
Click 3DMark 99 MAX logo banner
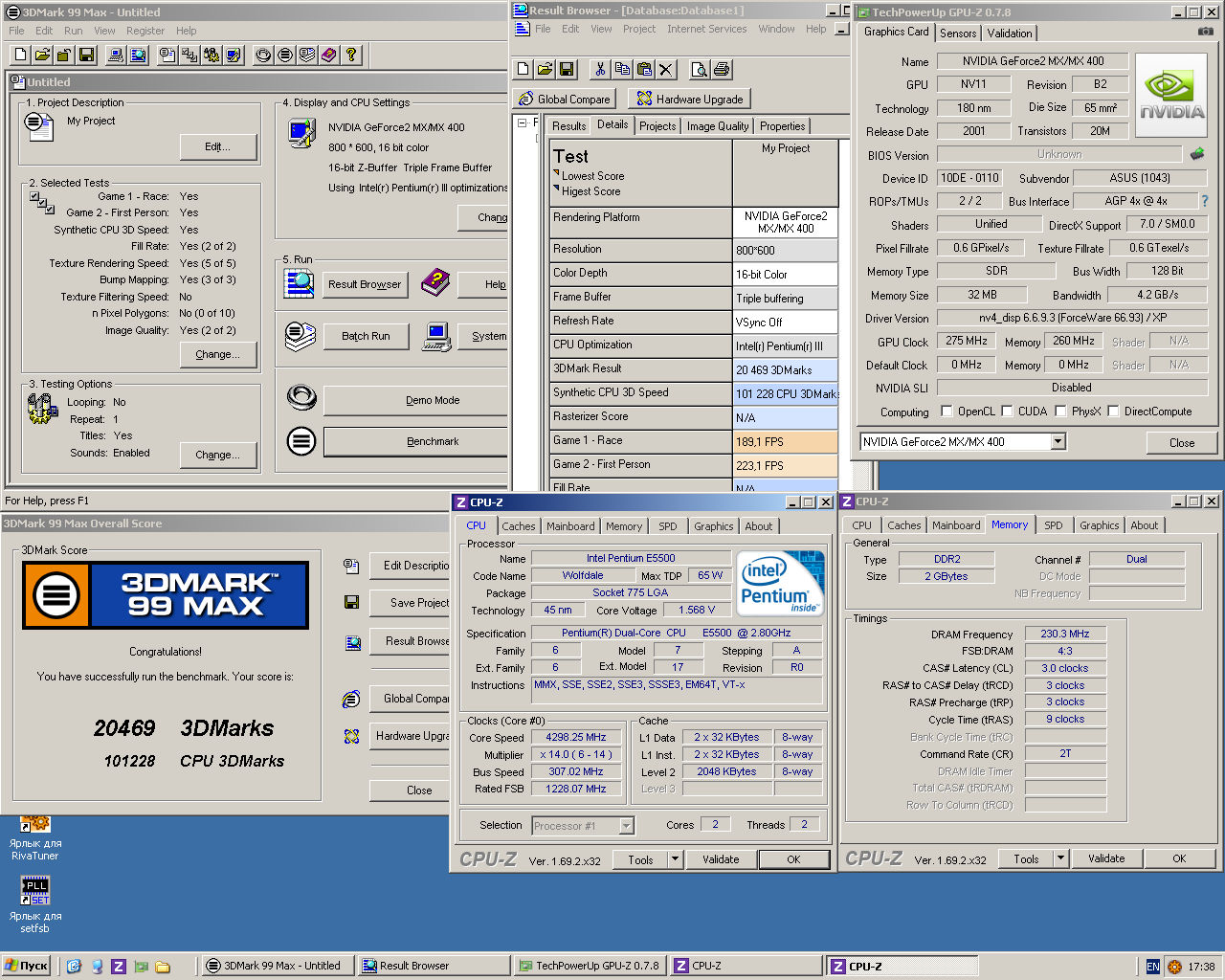pyautogui.click(x=166, y=595)
